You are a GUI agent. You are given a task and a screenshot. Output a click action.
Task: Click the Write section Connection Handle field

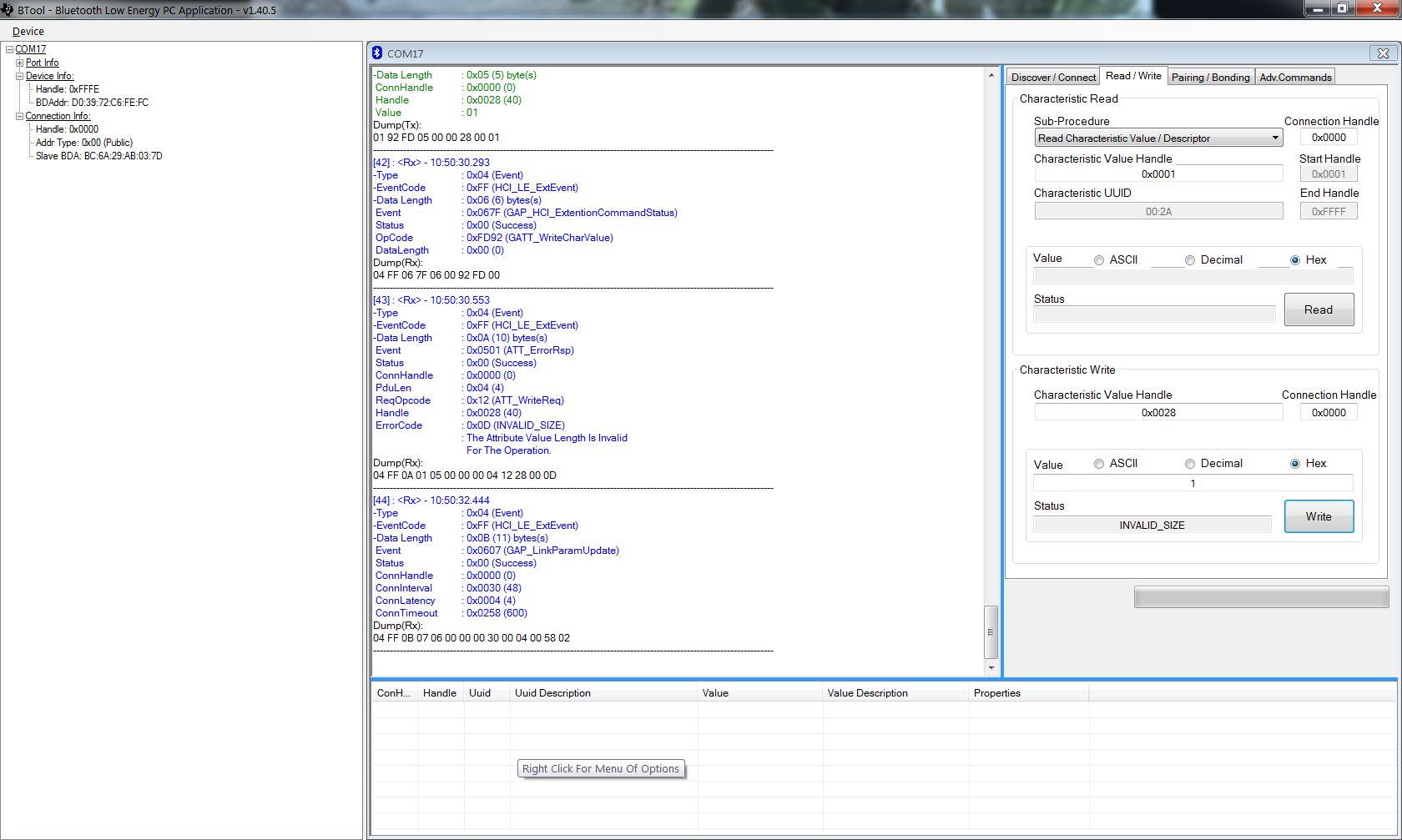(1329, 412)
